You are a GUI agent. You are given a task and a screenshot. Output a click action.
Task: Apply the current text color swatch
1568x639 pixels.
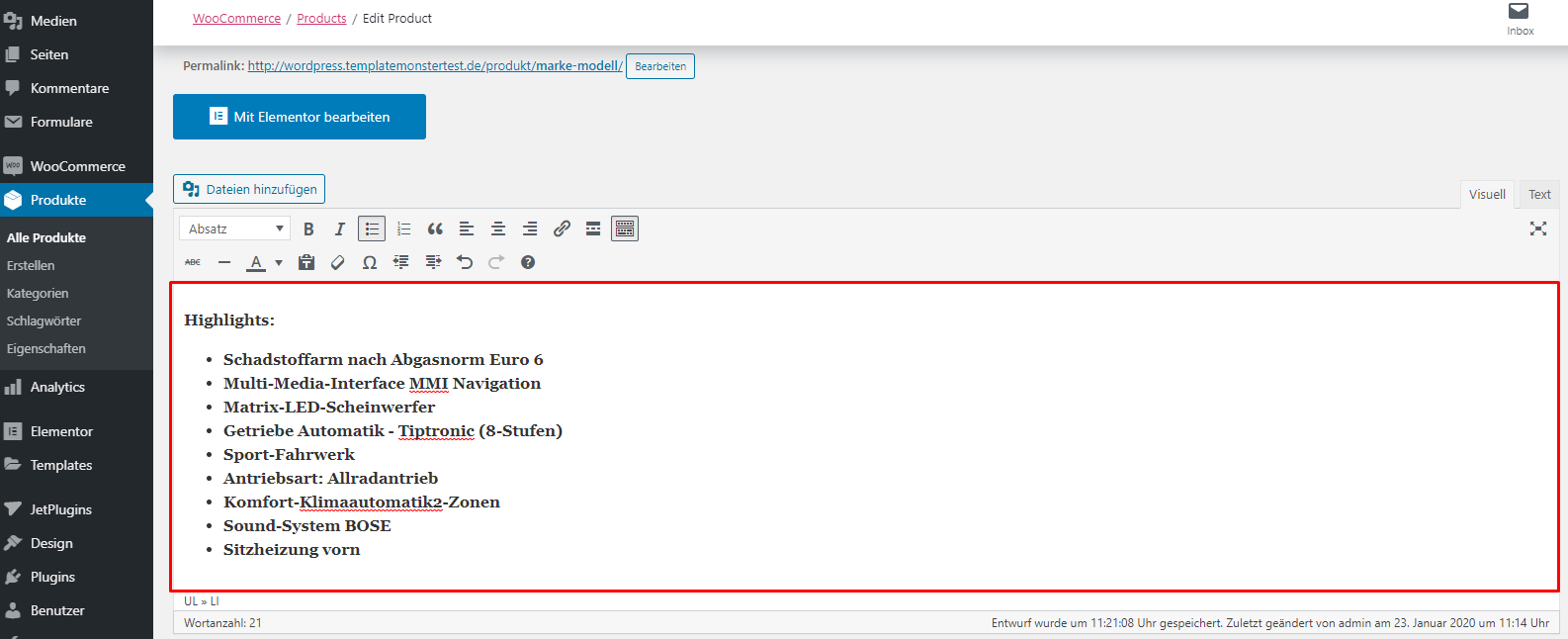tap(256, 262)
